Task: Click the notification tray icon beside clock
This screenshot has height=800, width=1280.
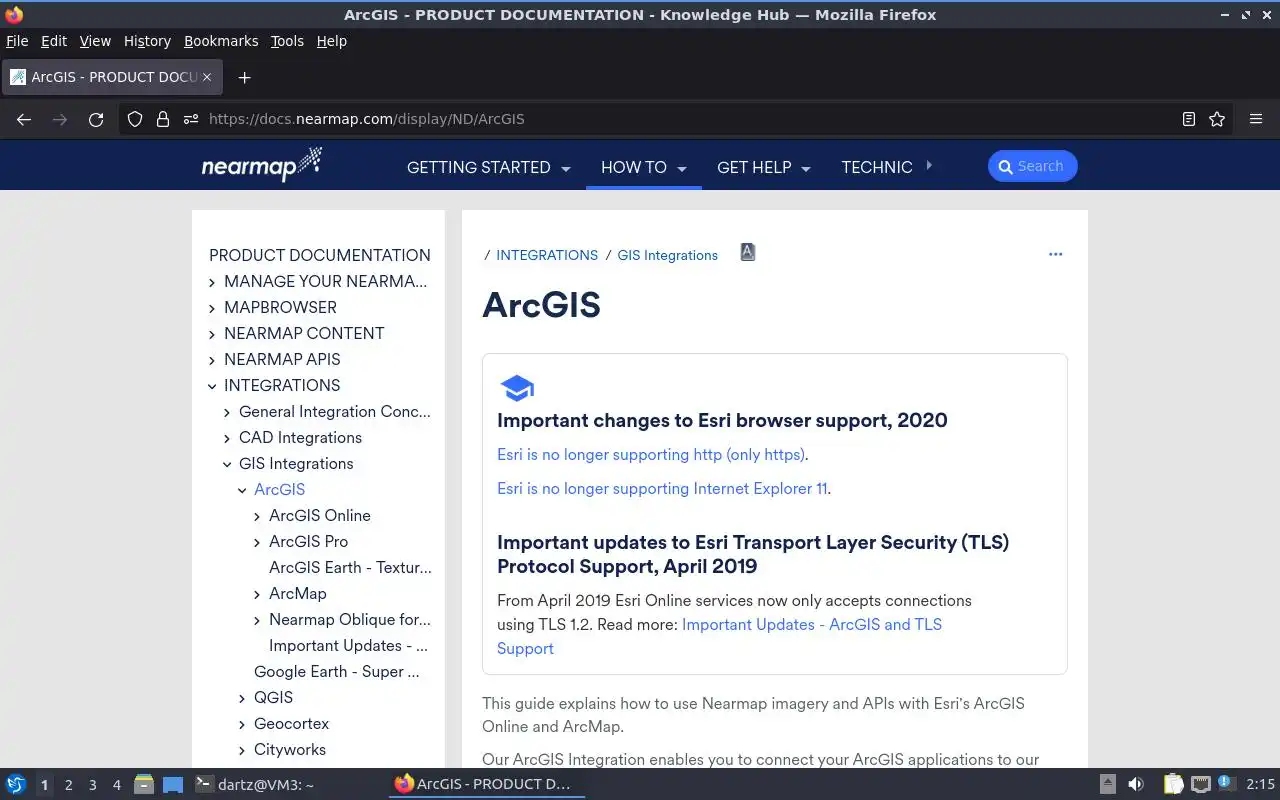Action: [1227, 783]
